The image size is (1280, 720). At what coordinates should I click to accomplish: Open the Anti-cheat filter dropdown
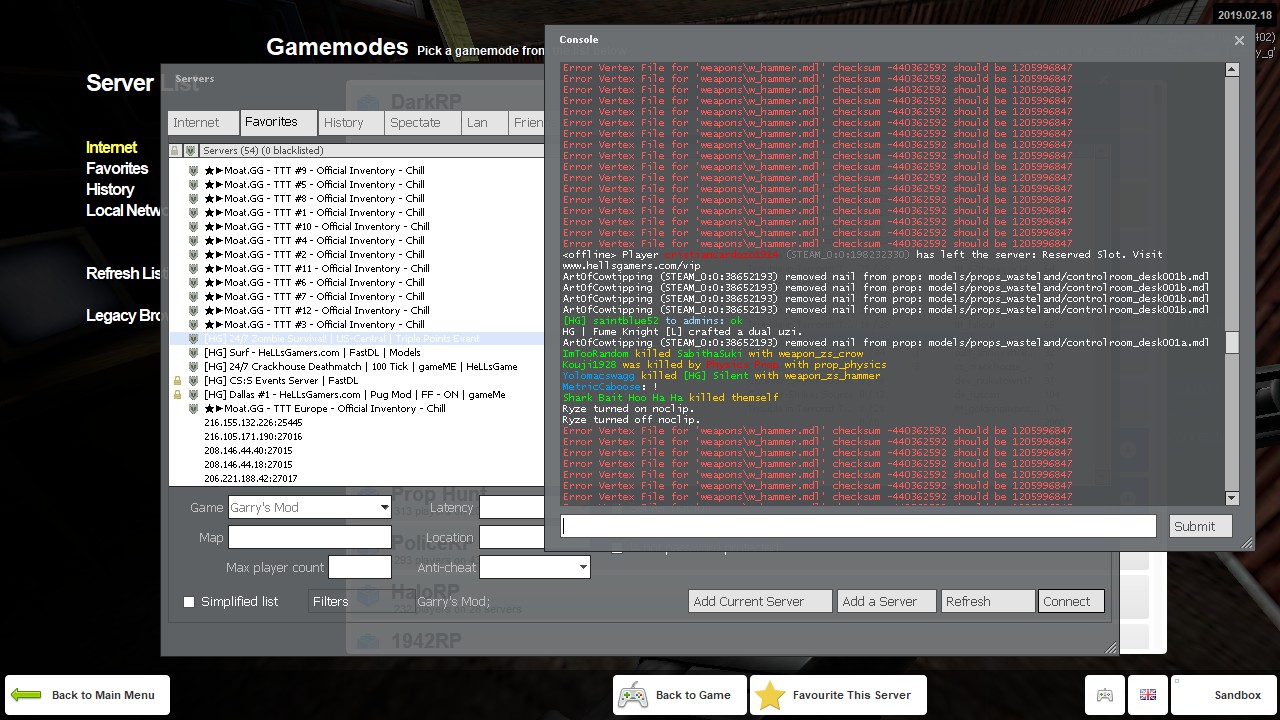tap(535, 567)
